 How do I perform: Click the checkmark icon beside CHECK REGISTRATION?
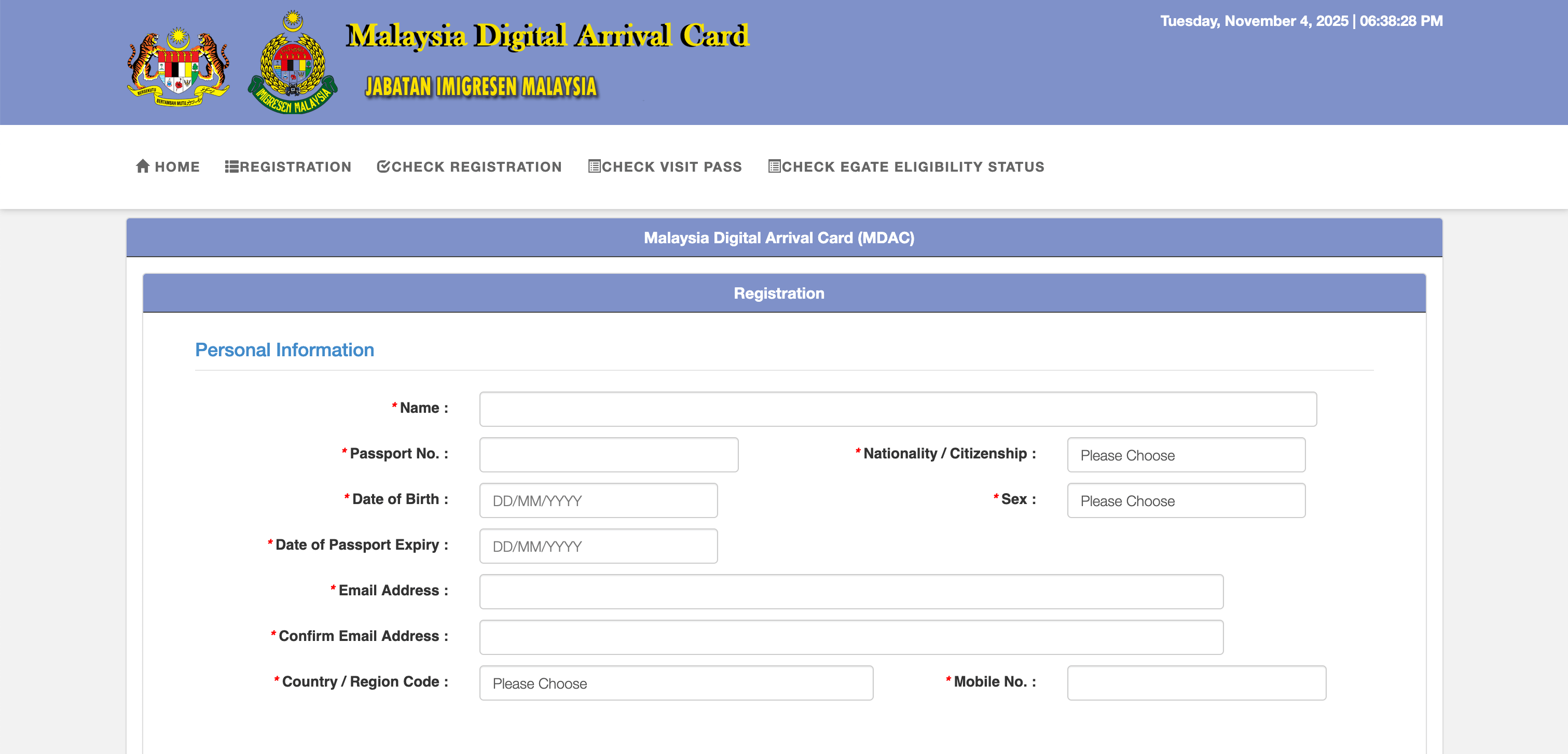tap(383, 167)
